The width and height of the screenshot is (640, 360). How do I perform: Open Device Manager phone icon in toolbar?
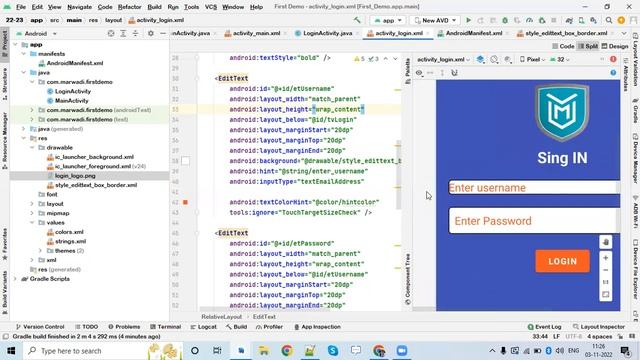[581, 20]
